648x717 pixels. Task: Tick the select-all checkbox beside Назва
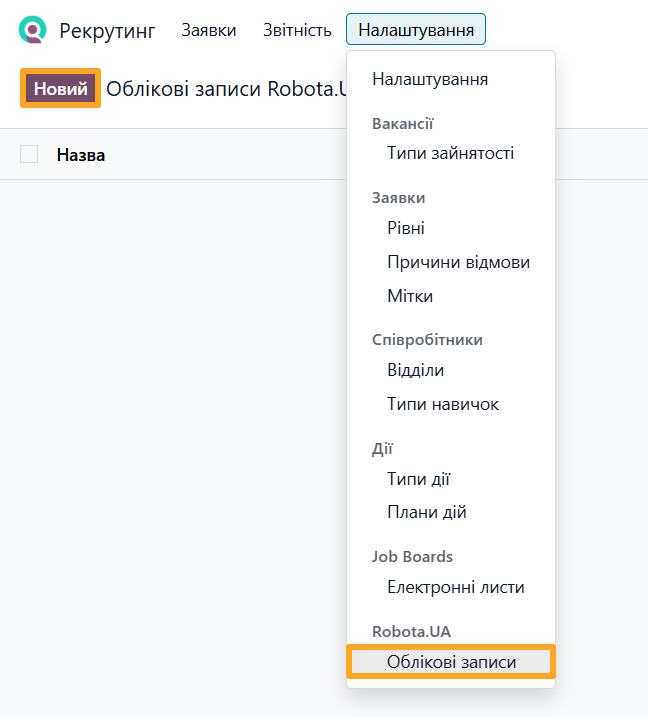pos(29,154)
